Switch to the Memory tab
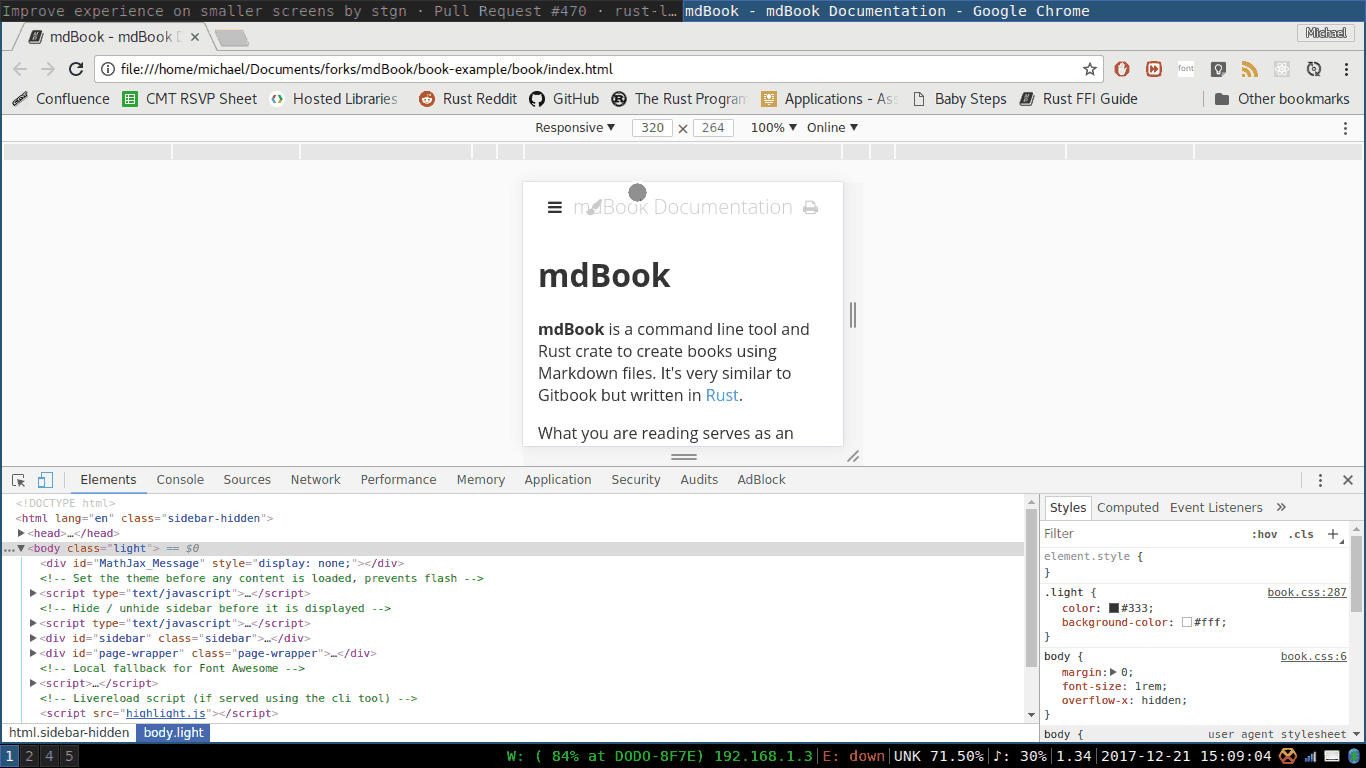 tap(481, 480)
